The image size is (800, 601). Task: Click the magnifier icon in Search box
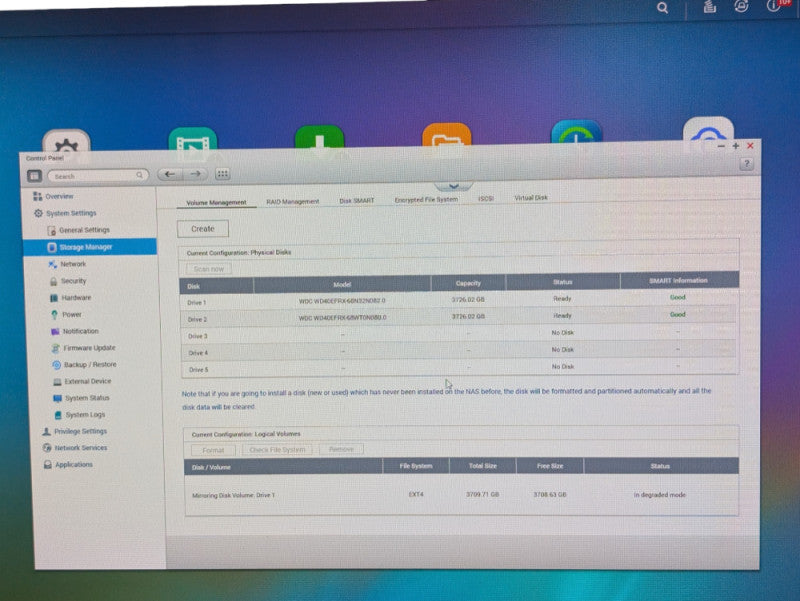coord(139,175)
